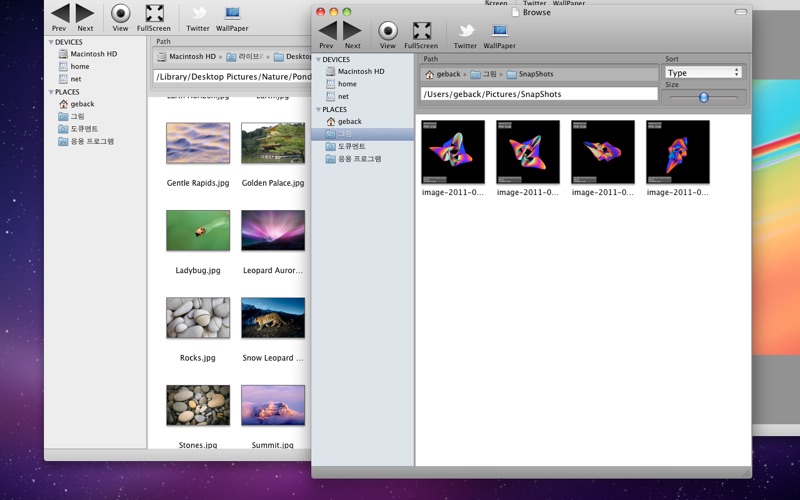Image resolution: width=800 pixels, height=500 pixels.
Task: Click 라이브러리 segment in back path bar
Action: click(245, 57)
